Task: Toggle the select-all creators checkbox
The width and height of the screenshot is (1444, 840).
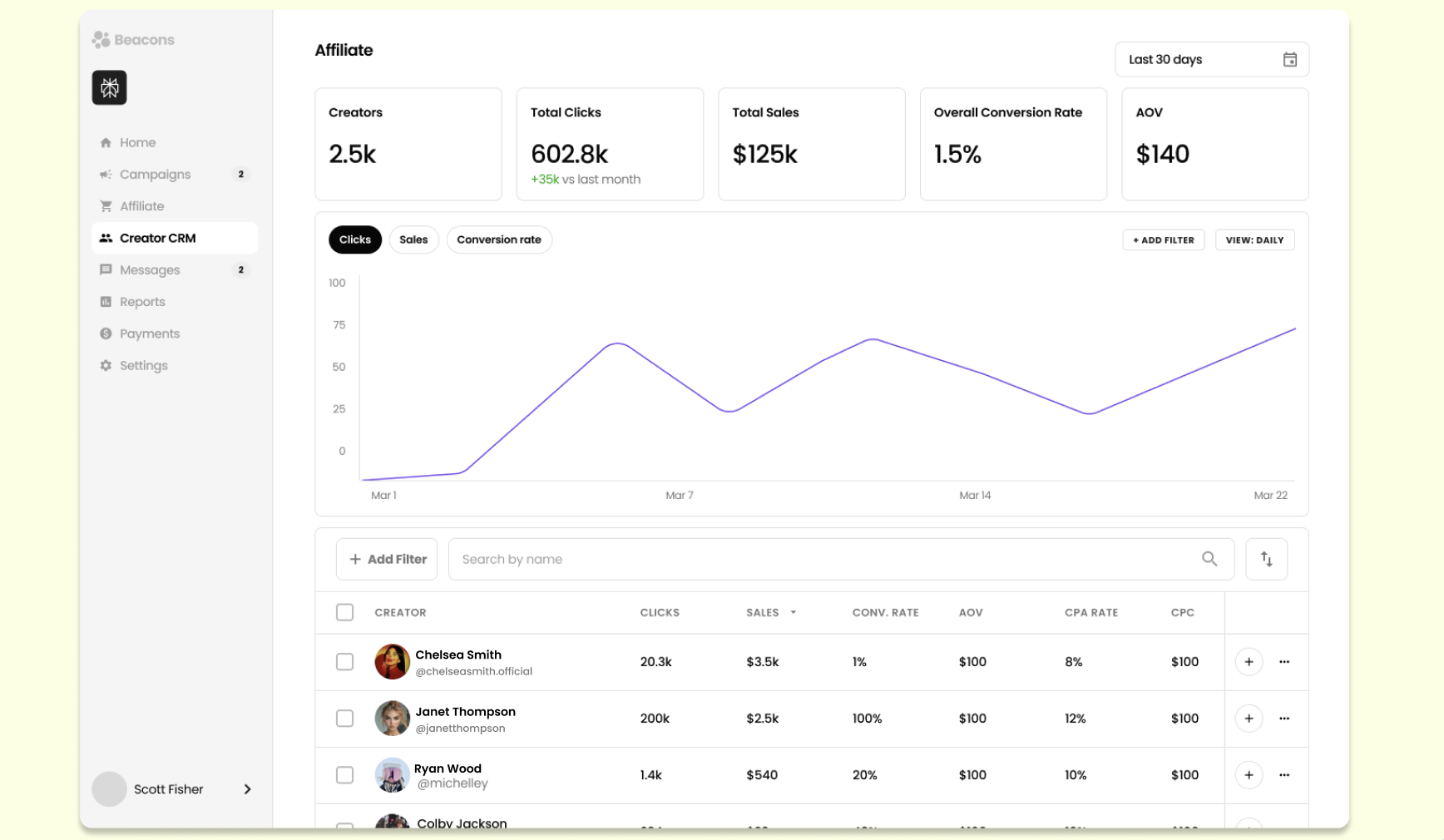Action: [344, 613]
